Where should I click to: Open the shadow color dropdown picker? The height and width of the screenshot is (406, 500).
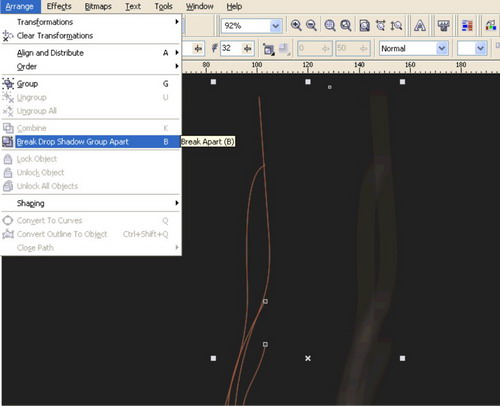[480, 49]
